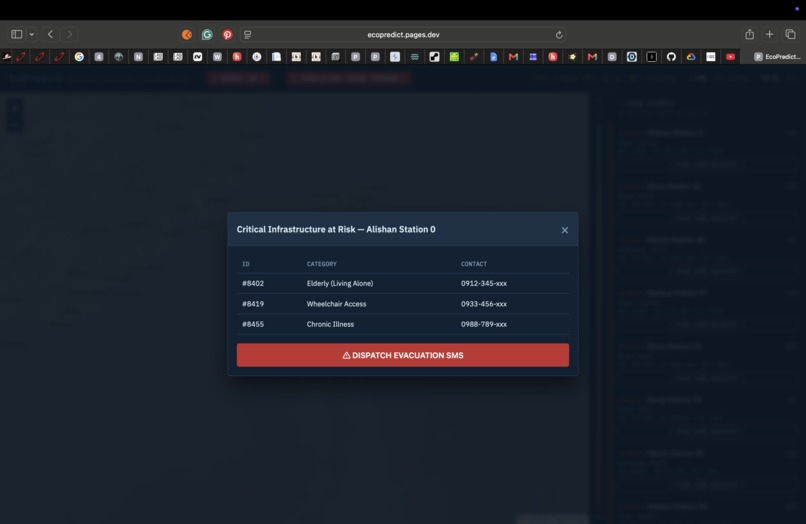Open the Google Docs bookmark
The height and width of the screenshot is (524, 806).
point(493,57)
